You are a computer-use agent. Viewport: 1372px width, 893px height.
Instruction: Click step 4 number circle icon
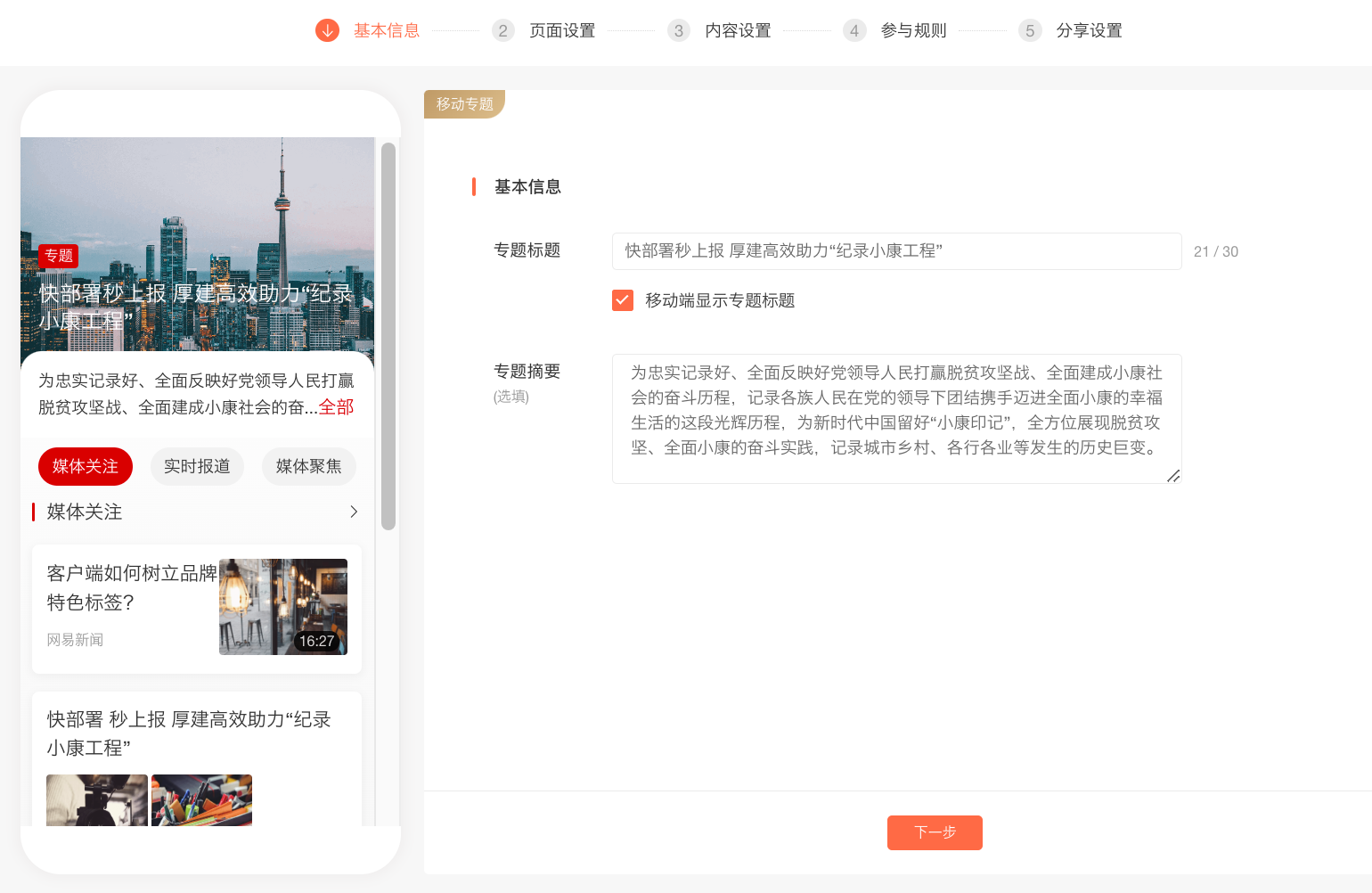click(853, 30)
